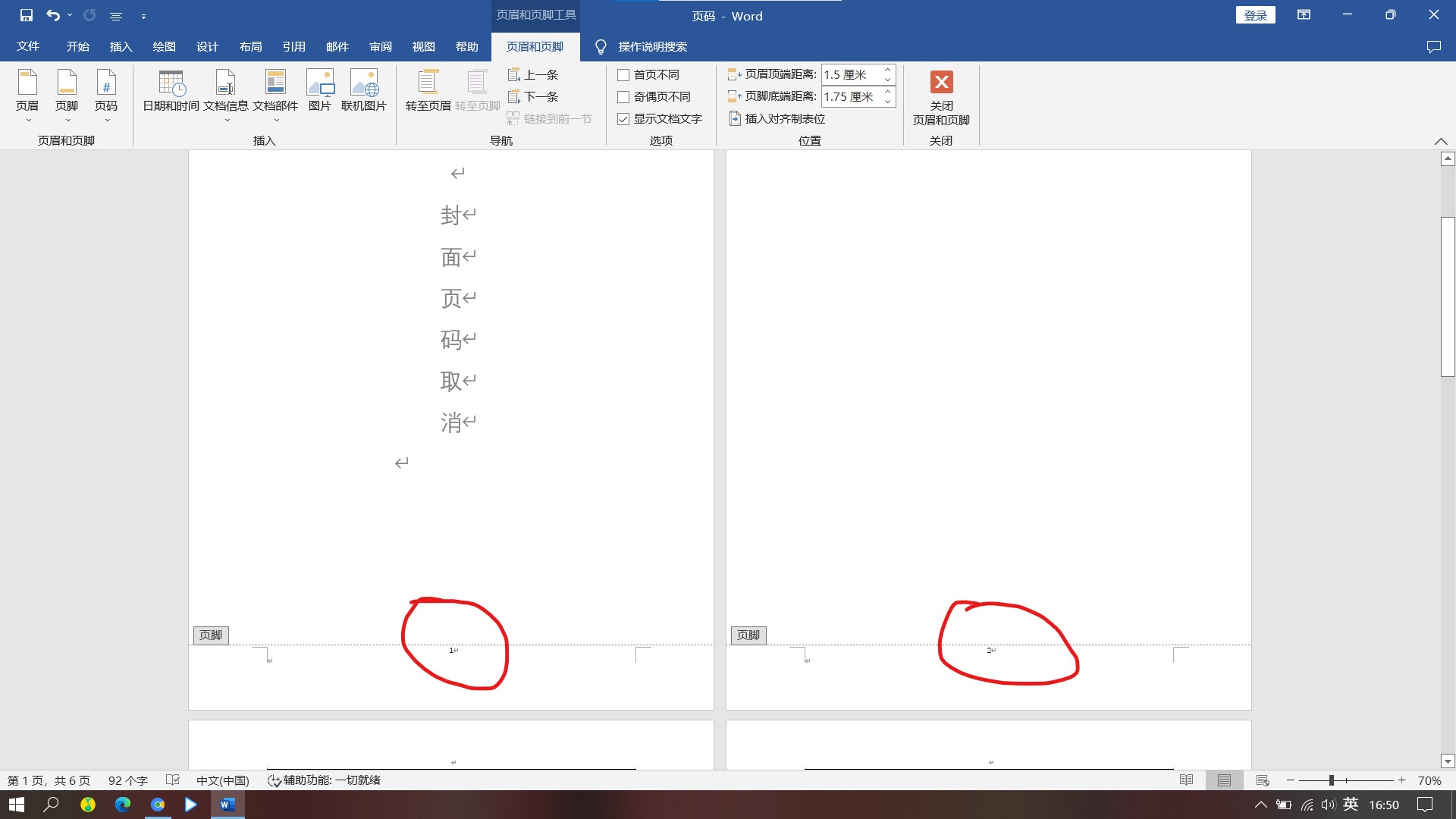Enable 首页不同 (different first page) checkbox
1456x819 pixels.
[x=623, y=75]
